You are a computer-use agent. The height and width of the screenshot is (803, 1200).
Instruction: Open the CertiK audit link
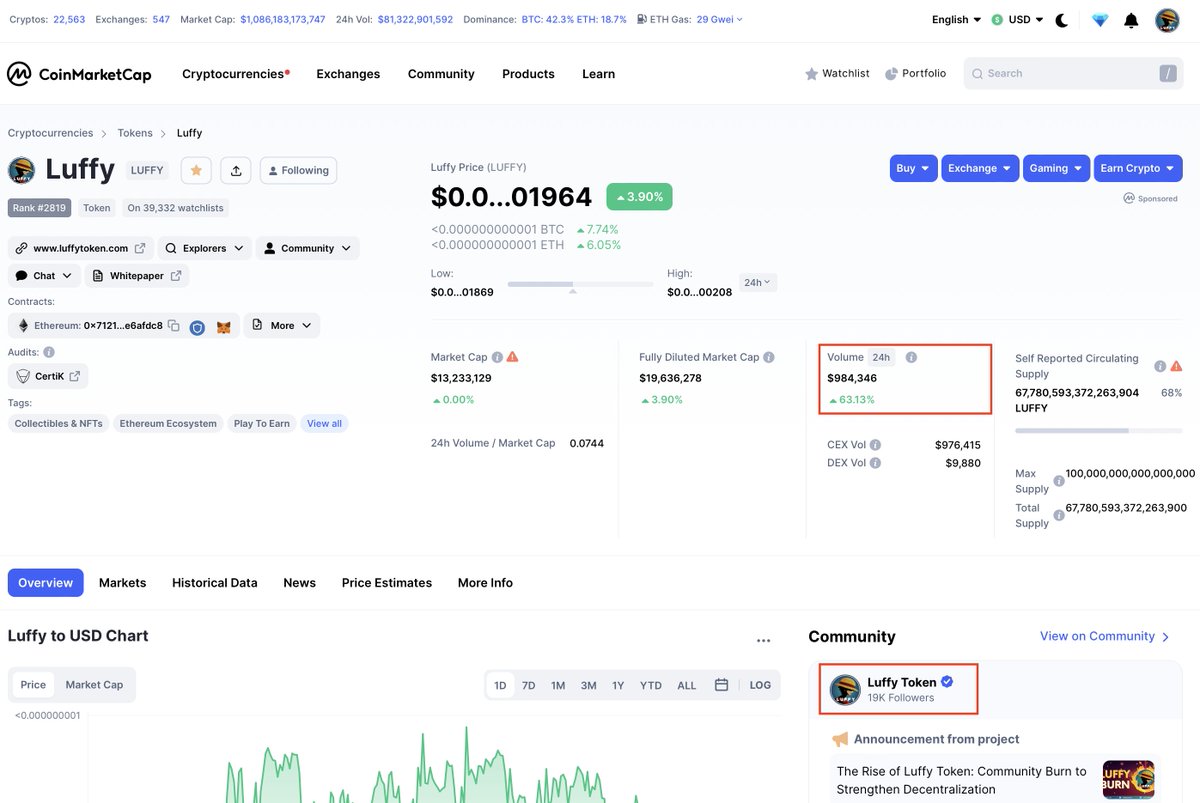coord(48,376)
